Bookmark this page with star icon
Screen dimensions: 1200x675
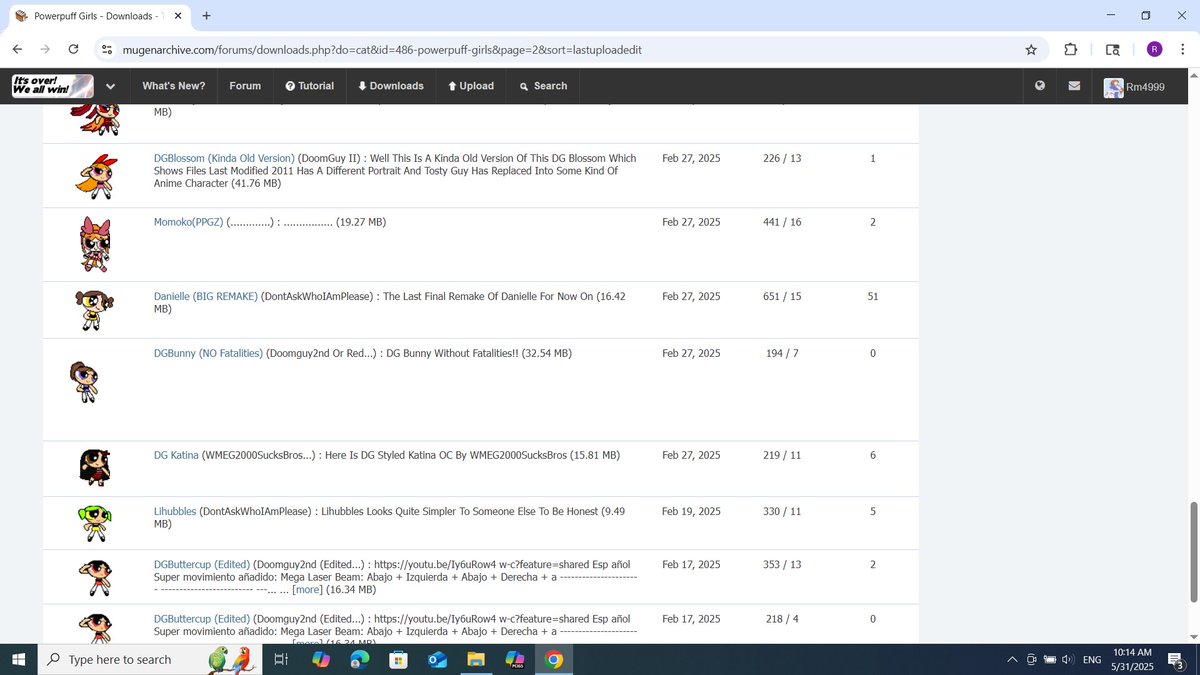point(1031,49)
